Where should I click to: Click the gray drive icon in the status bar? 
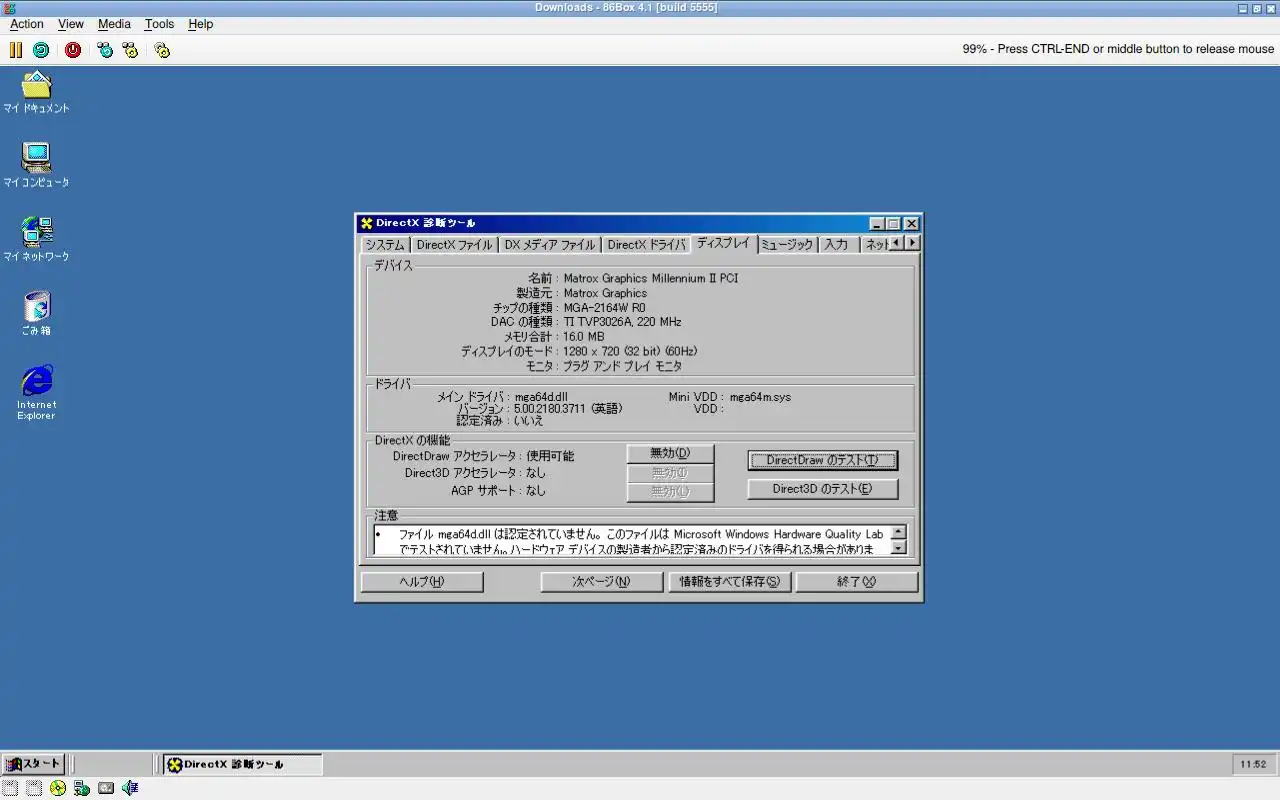tap(106, 788)
